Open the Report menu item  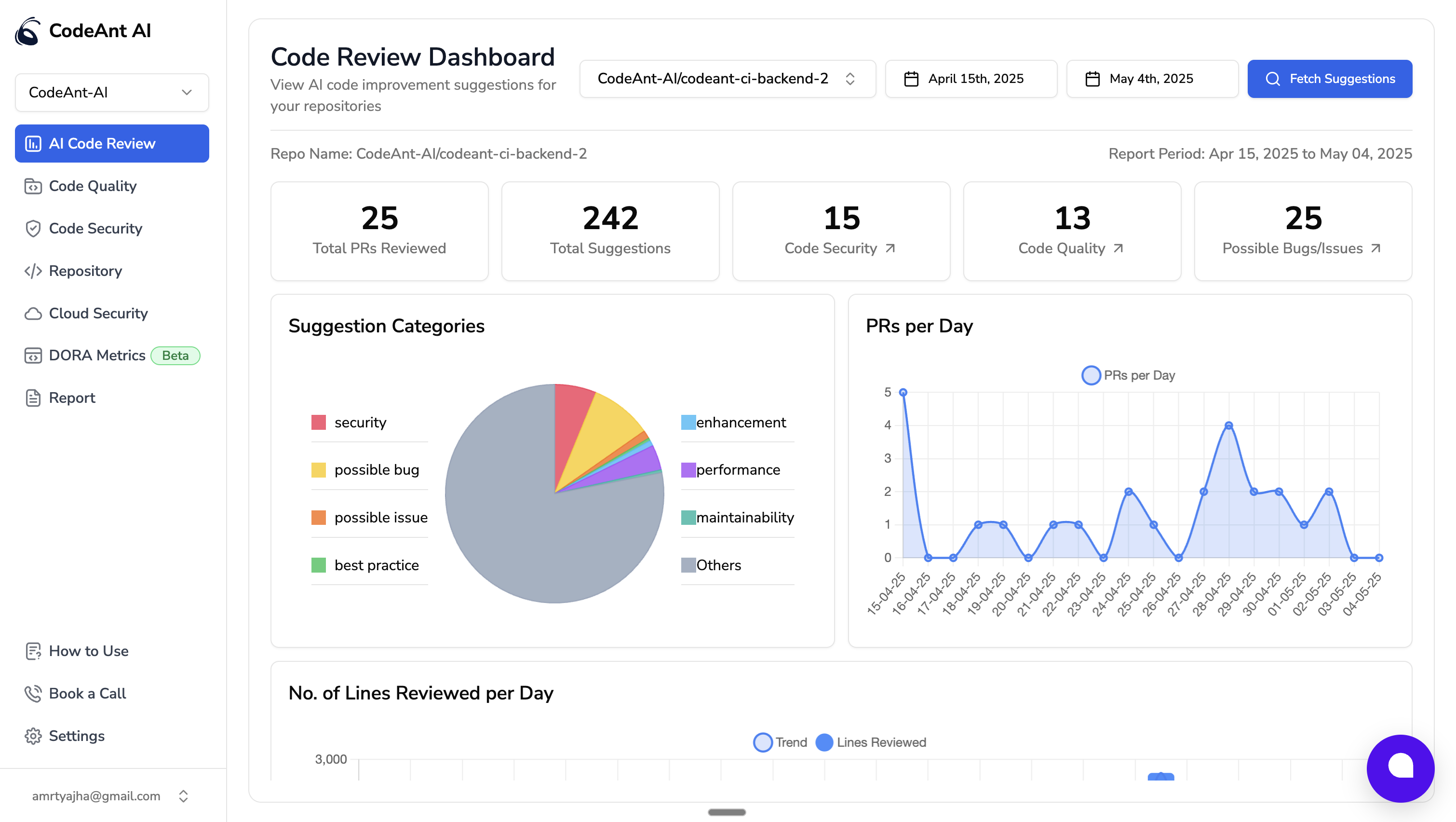(x=72, y=397)
